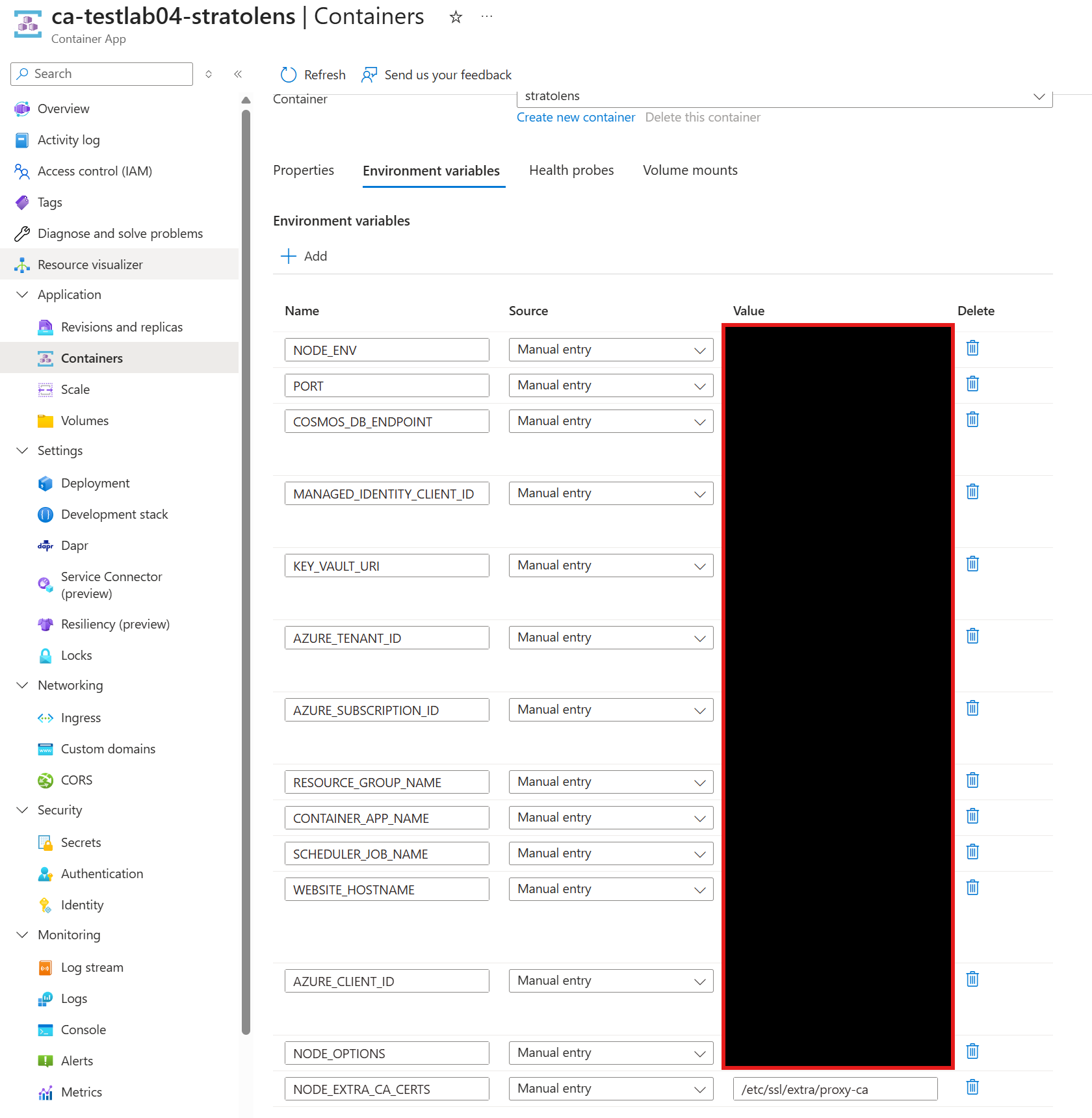
Task: Open Locks page
Action: [x=76, y=655]
